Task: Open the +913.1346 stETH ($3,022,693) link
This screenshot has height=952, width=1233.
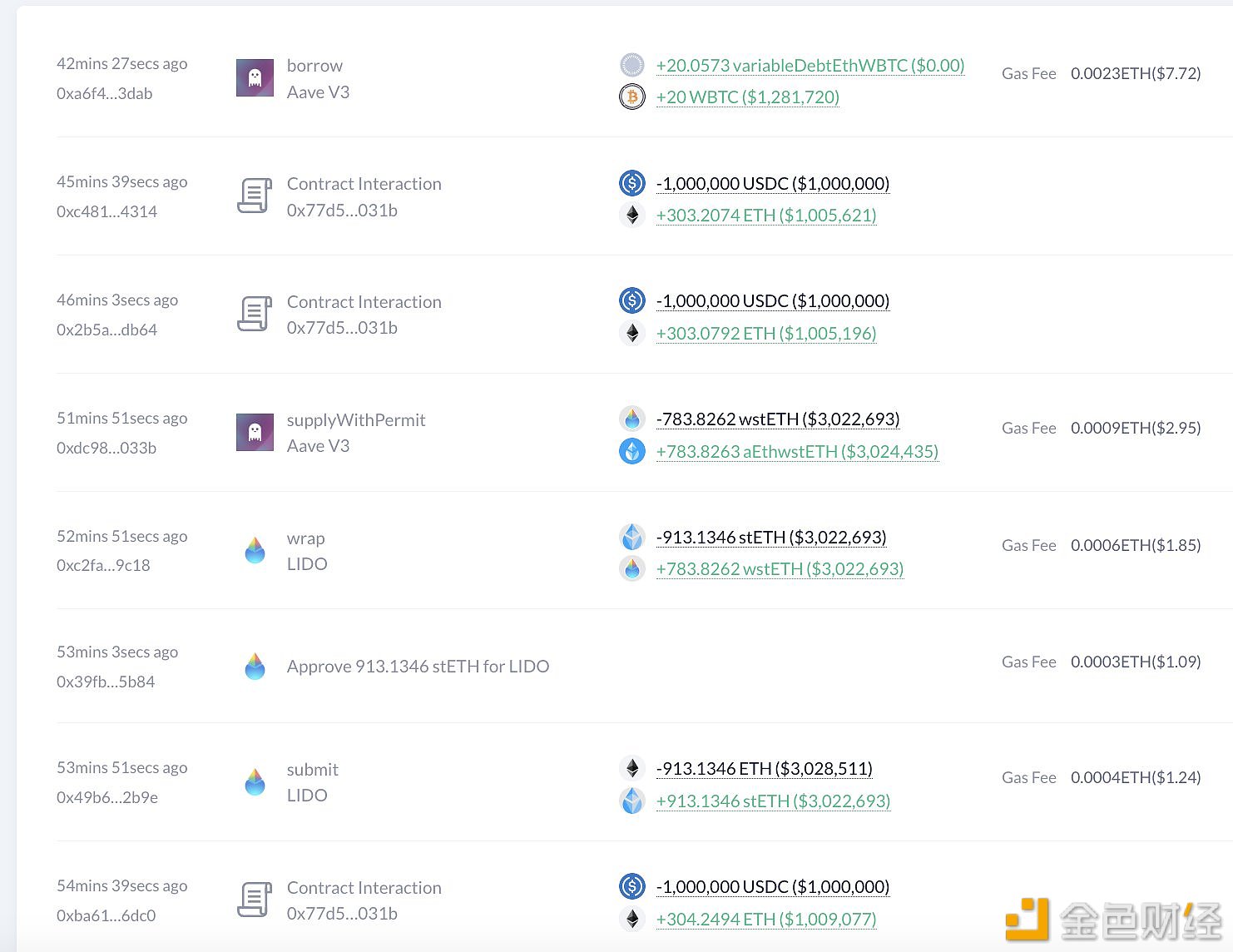Action: (x=773, y=801)
